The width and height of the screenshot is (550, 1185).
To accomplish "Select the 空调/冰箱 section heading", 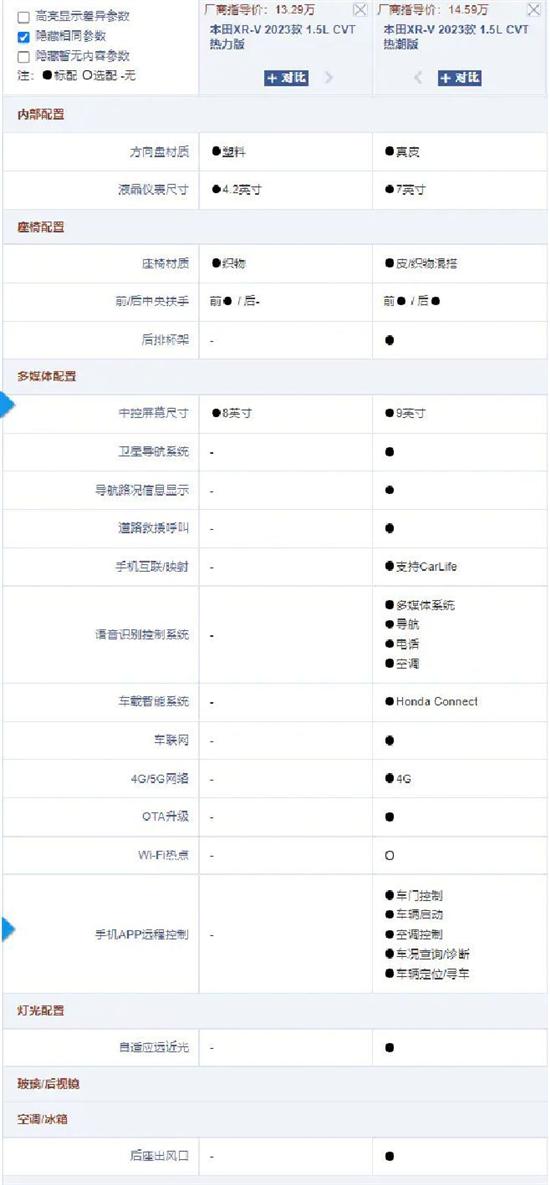I will (42, 1118).
